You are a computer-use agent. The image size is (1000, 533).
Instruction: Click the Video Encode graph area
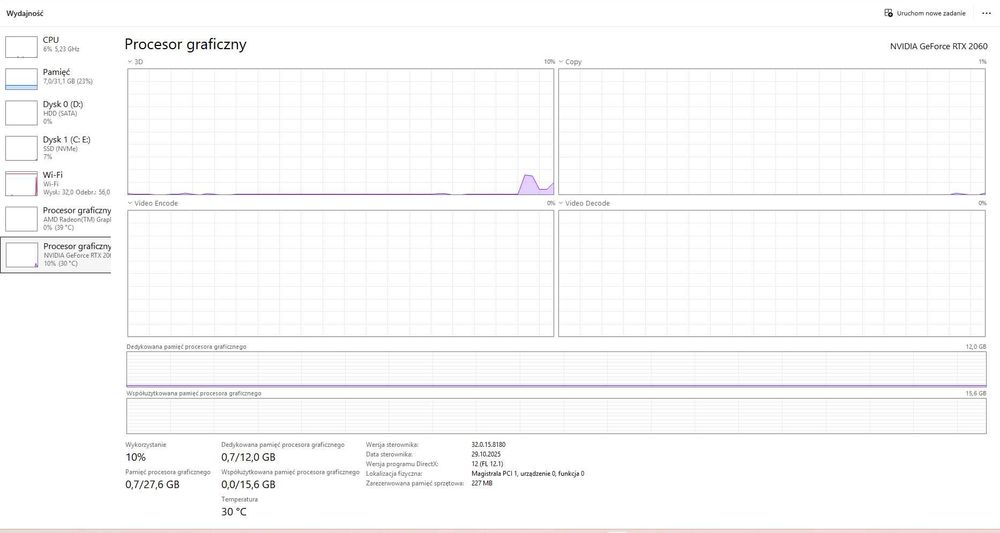[341, 273]
